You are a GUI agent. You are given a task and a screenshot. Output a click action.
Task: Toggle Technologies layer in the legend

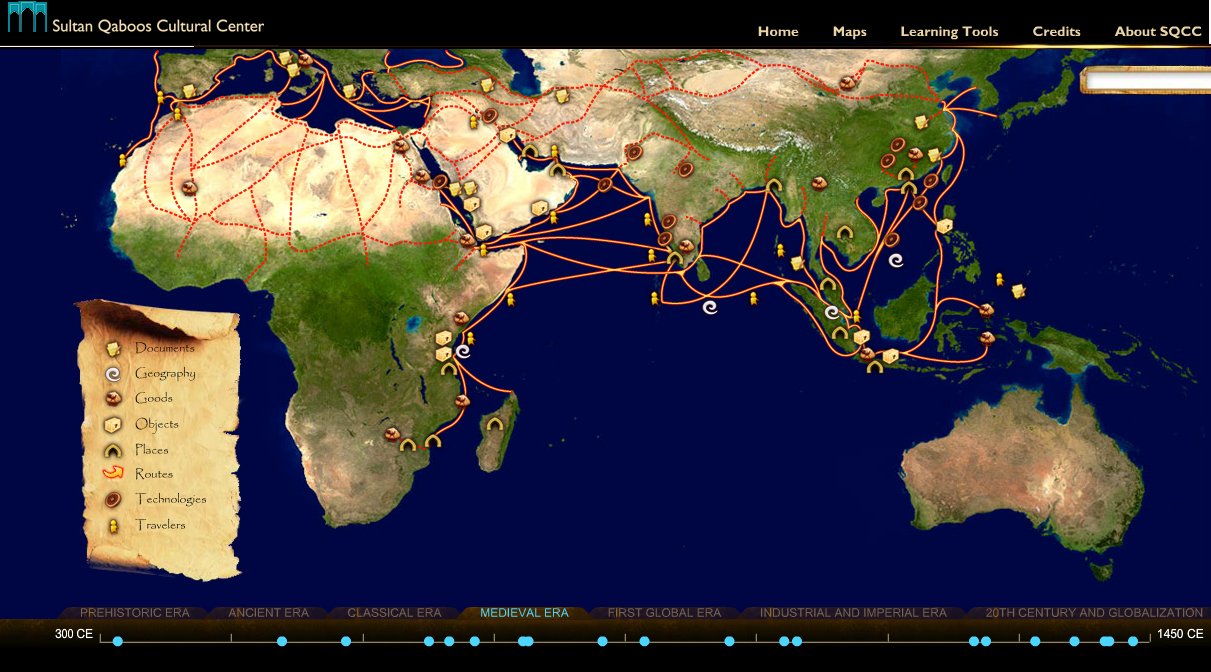point(170,499)
